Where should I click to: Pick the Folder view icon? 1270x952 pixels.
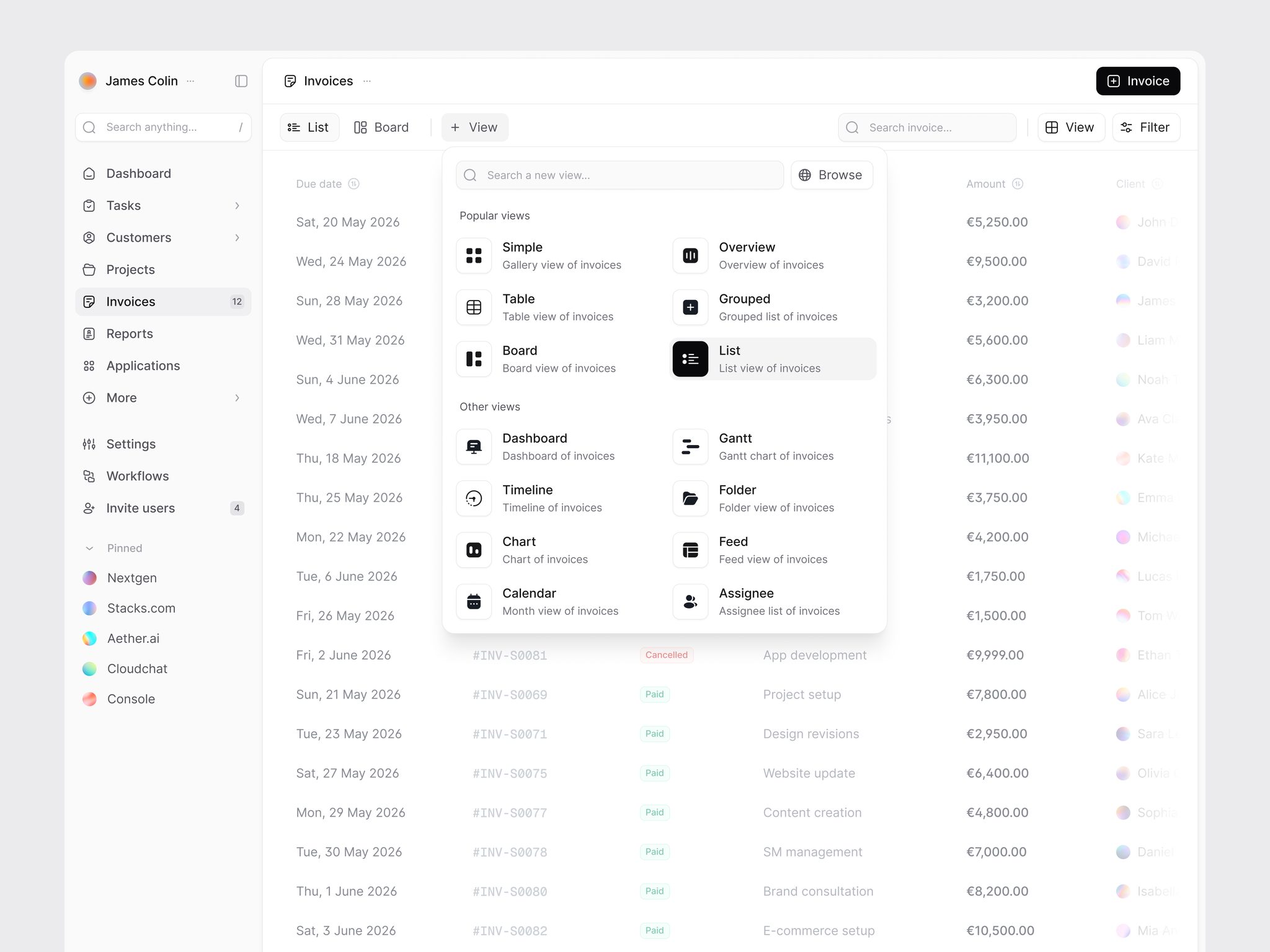(690, 498)
